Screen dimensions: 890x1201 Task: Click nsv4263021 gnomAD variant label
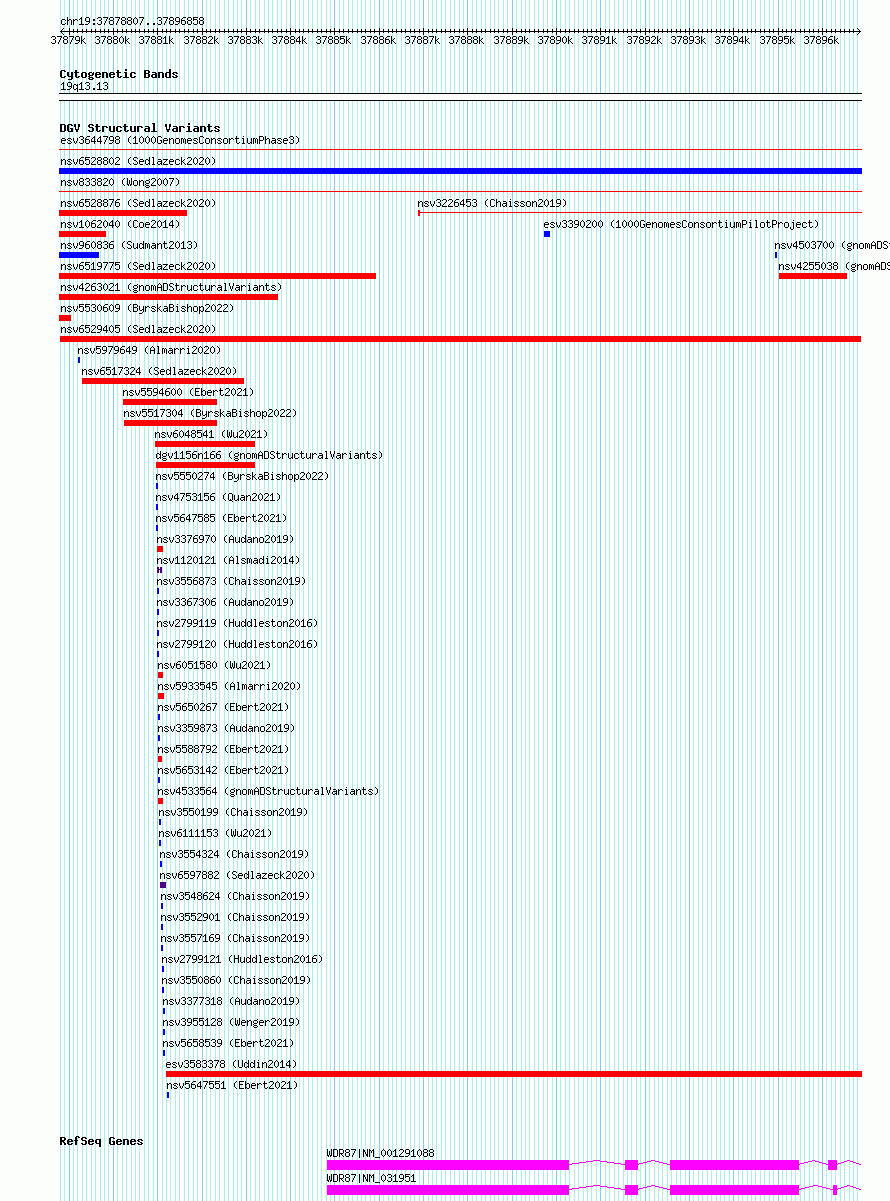170,288
